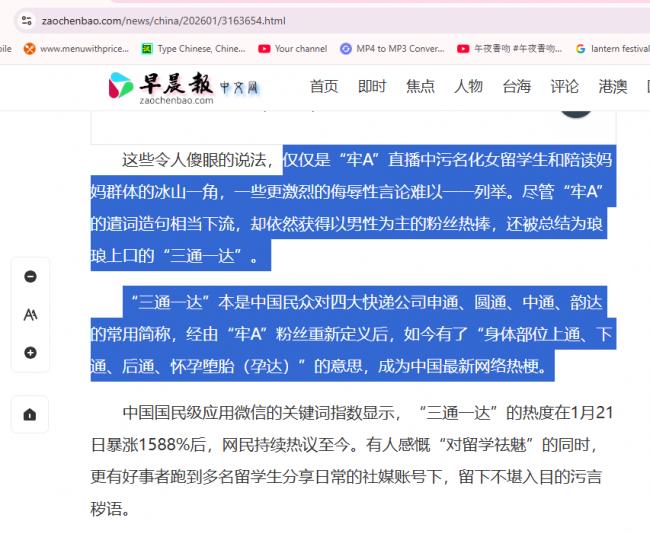Viewport: 650px width, 534px height.
Task: Select the 即时 nav menu item
Action: [372, 86]
